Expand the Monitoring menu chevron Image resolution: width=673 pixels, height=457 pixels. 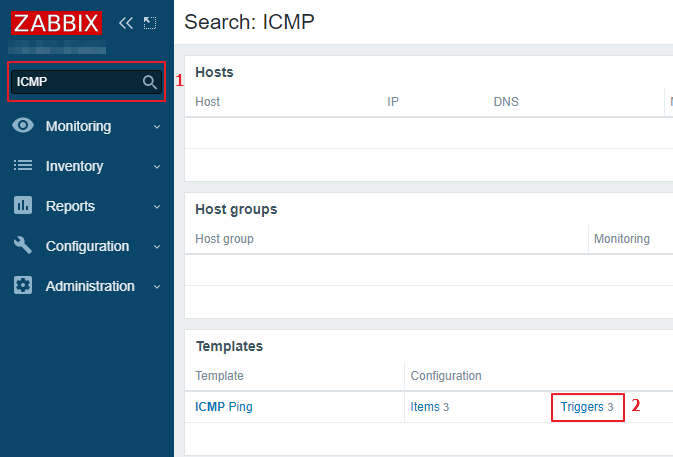157,127
